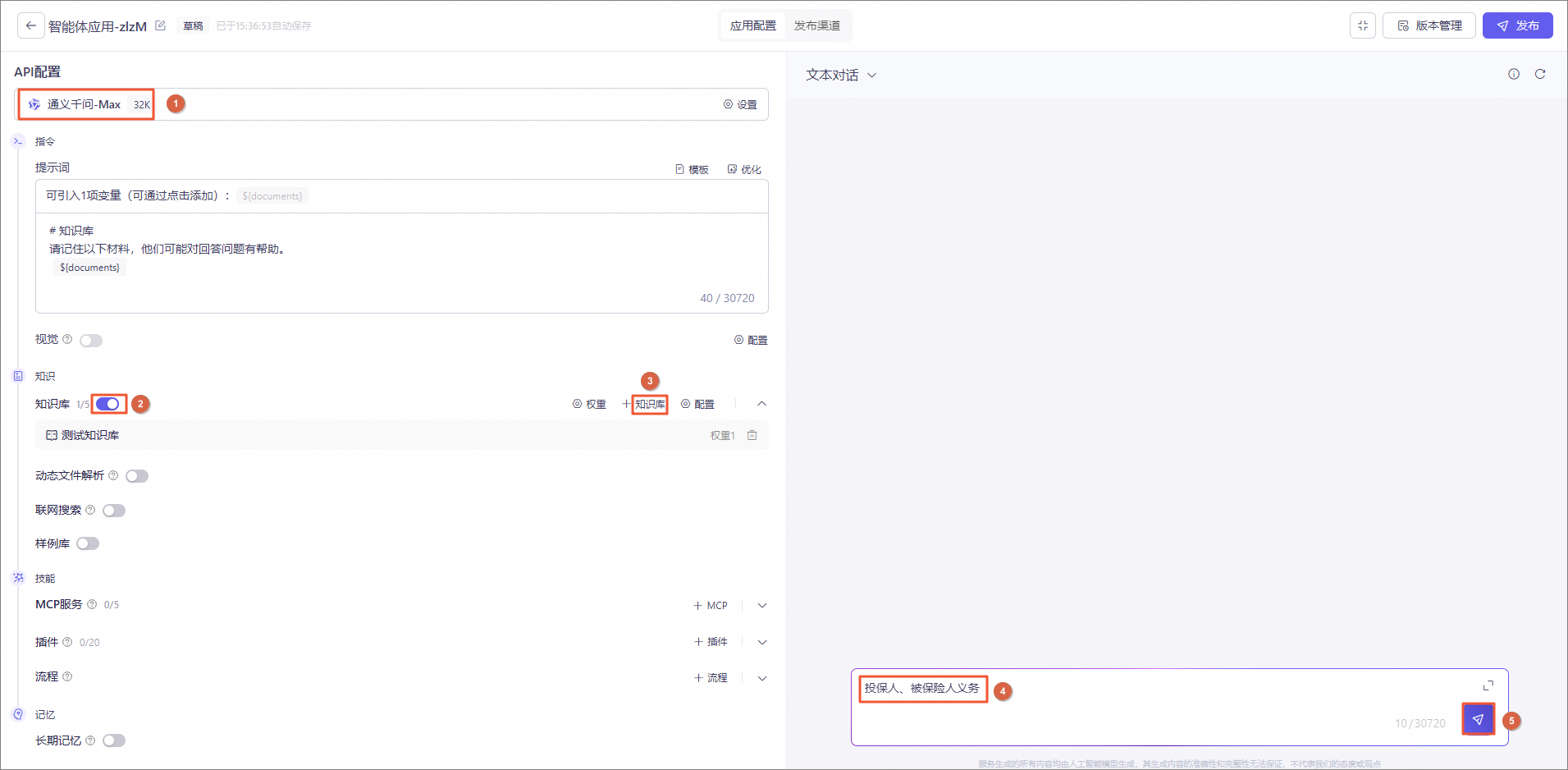This screenshot has height=770, width=1568.
Task: Show help for MCP服务
Action: tap(92, 604)
